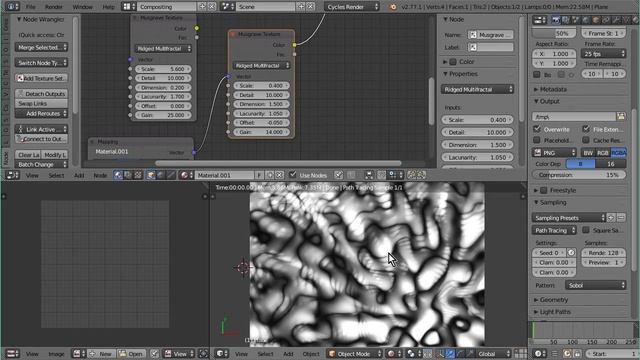Click the Properties editor type icon
The image size is (640, 360).
(540, 20)
